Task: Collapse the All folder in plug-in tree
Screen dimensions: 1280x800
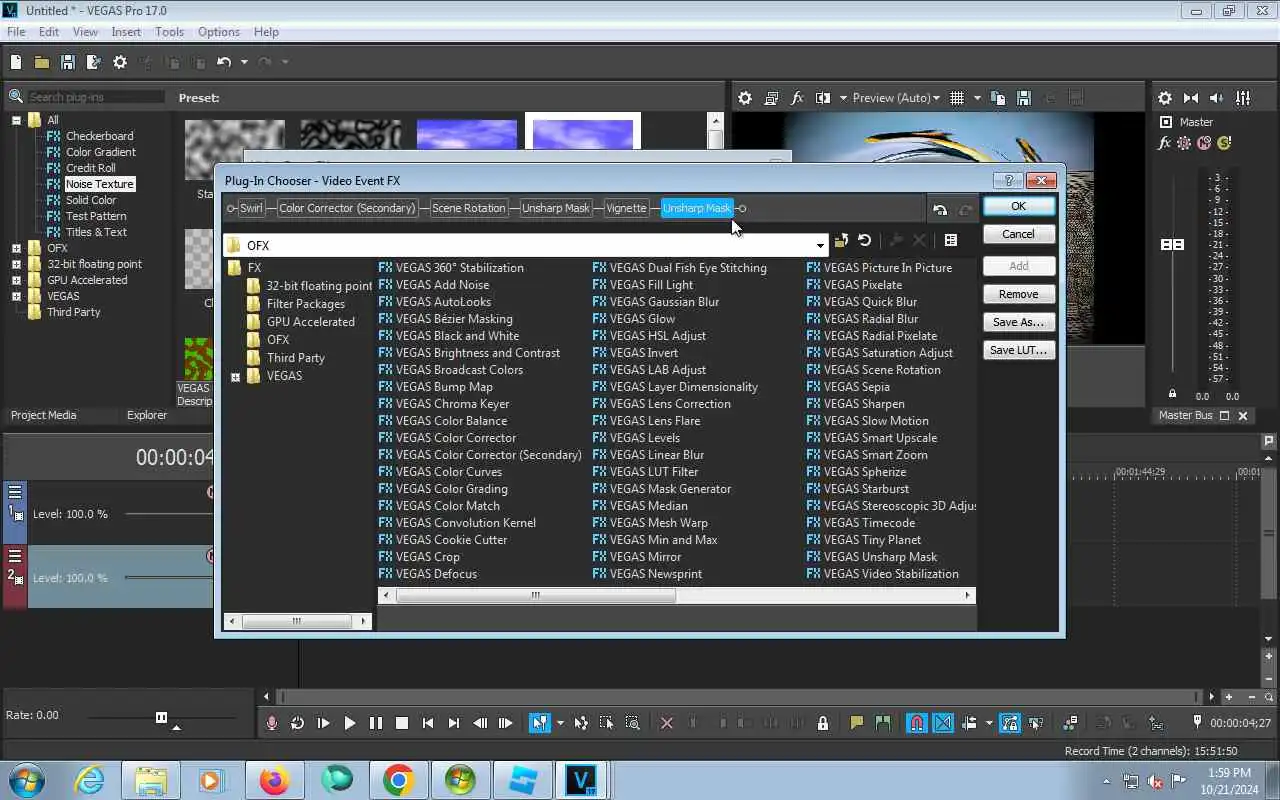Action: point(16,120)
